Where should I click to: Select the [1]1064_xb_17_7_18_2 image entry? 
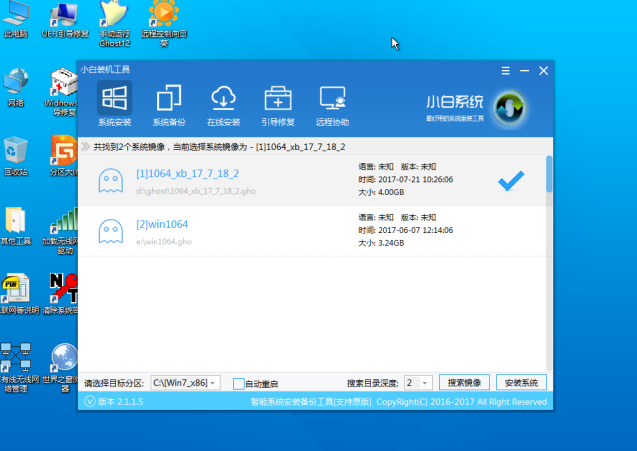pos(312,180)
